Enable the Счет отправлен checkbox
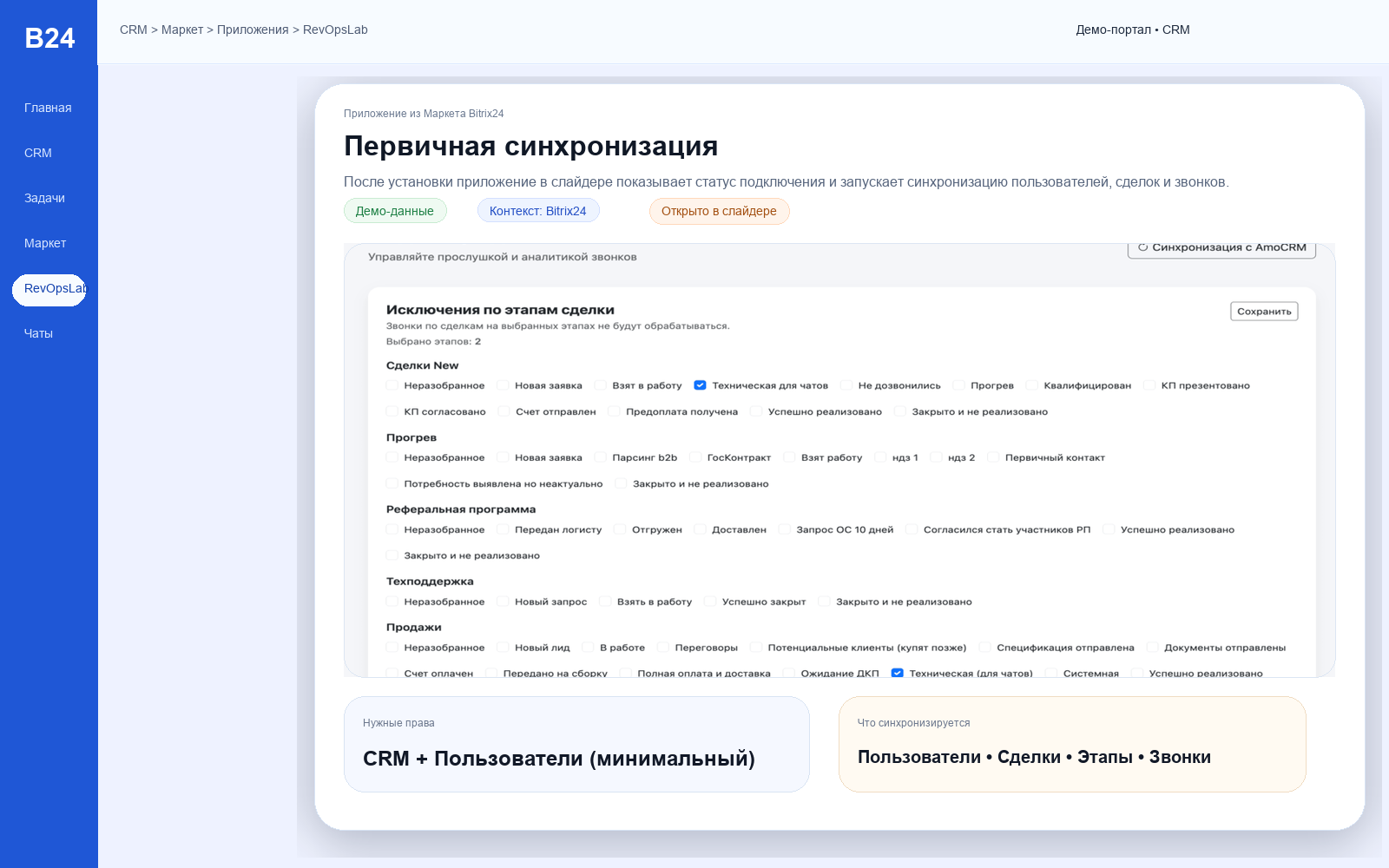The image size is (1389, 868). pos(504,411)
